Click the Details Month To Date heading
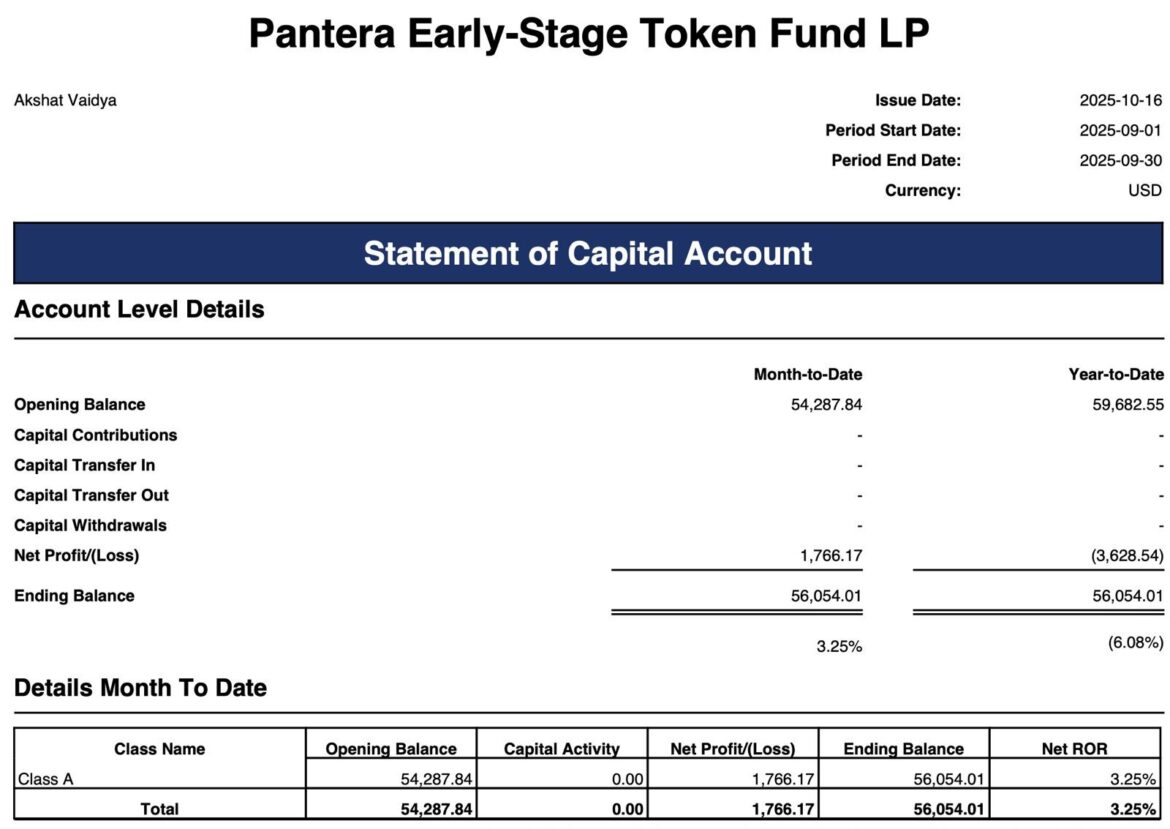The image size is (1170, 829). click(140, 687)
